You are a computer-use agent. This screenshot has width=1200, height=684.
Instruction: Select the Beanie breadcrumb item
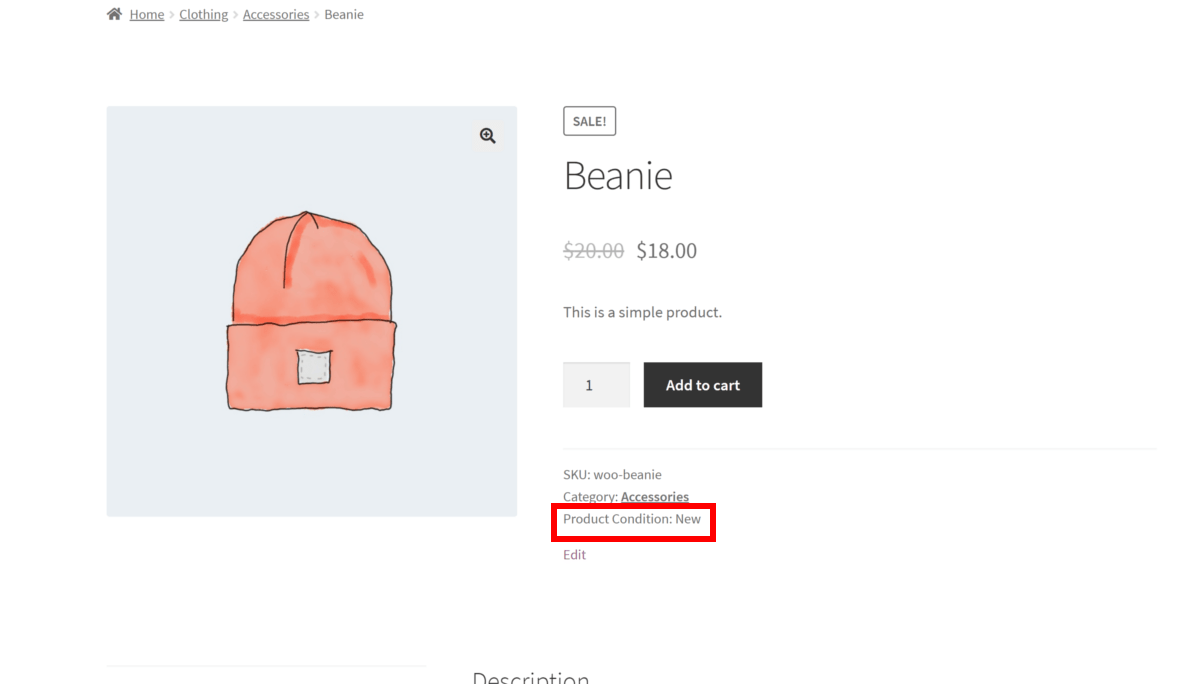344,14
